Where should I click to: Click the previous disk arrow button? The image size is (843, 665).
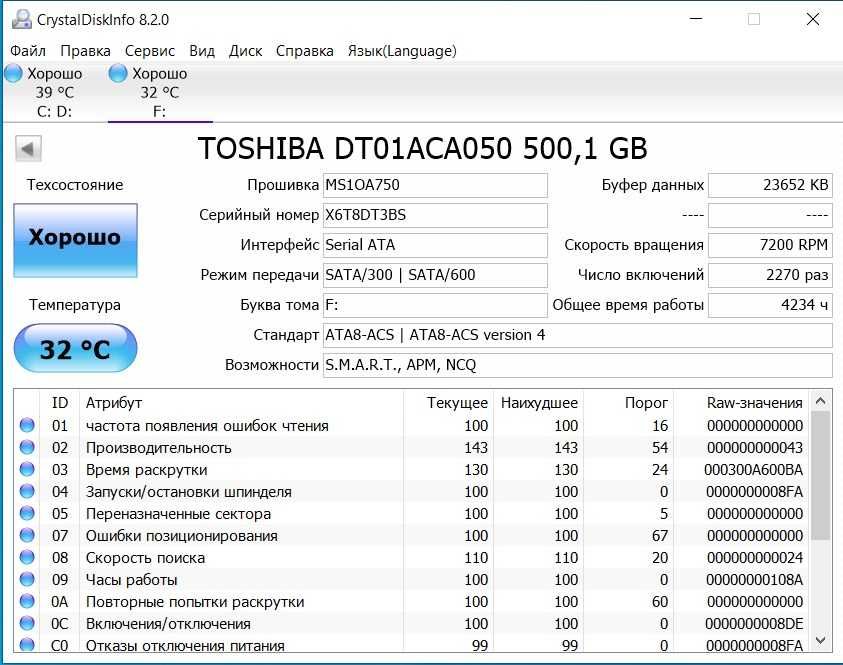pos(28,149)
